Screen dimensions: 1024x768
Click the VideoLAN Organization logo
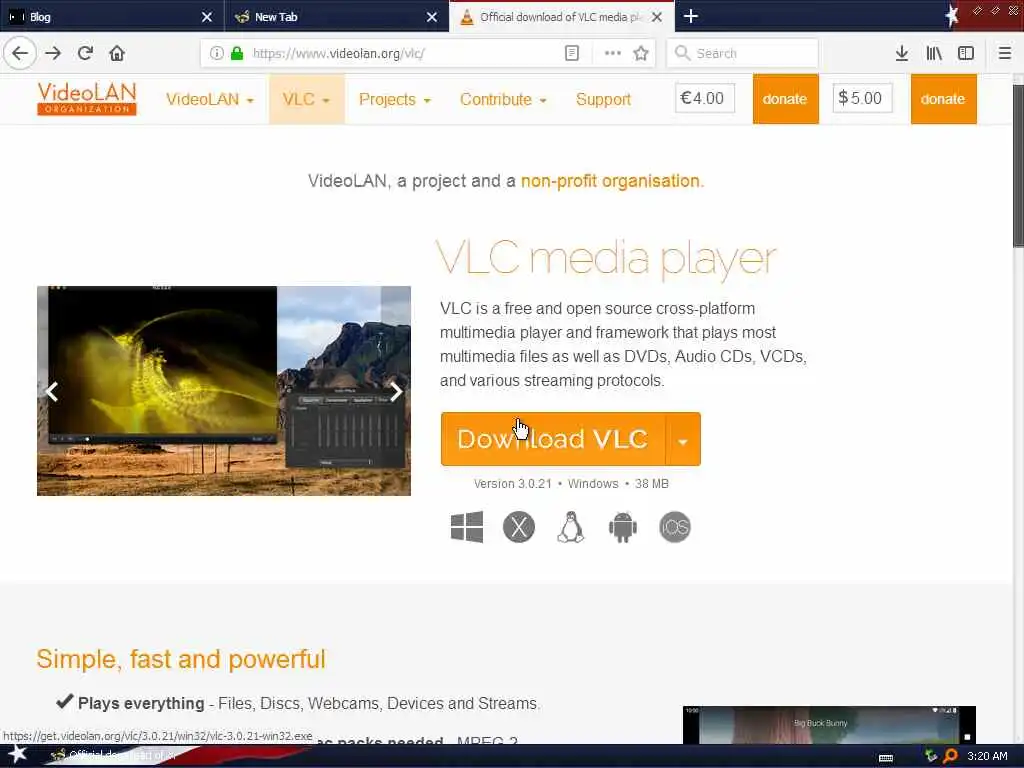(x=87, y=99)
